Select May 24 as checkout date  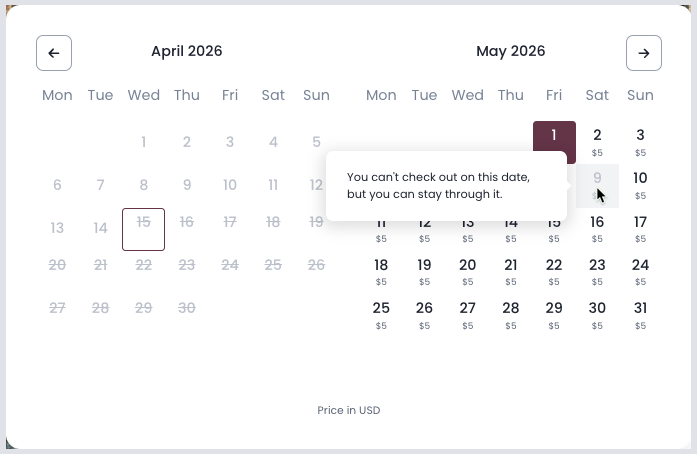click(640, 272)
